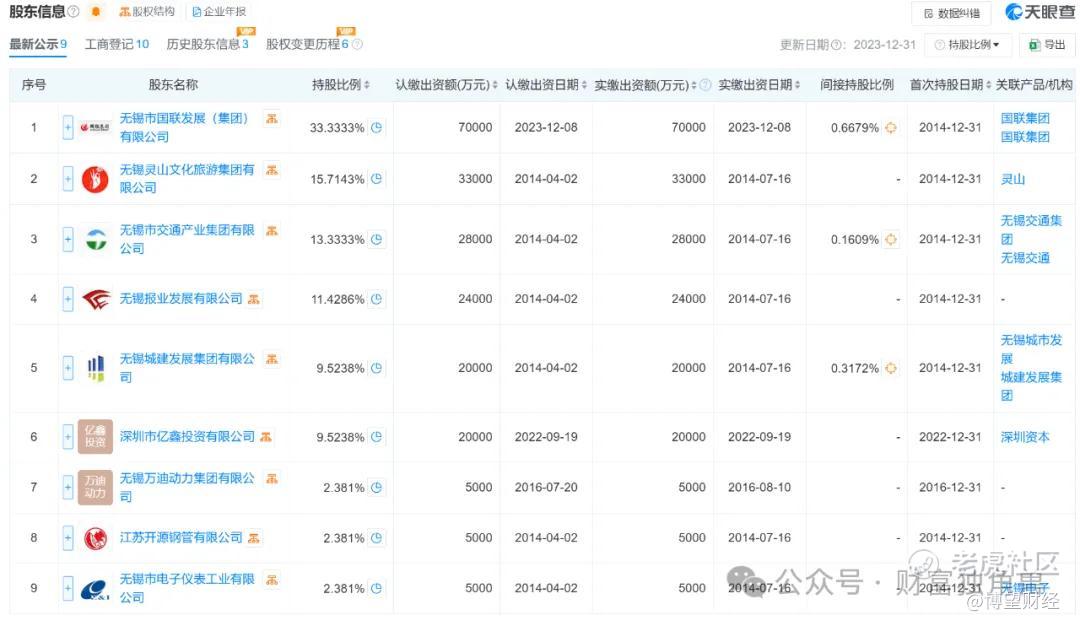Open pie chart icon in 深圳市亿鑫投资 row
The width and height of the screenshot is (1080, 626).
(376, 437)
